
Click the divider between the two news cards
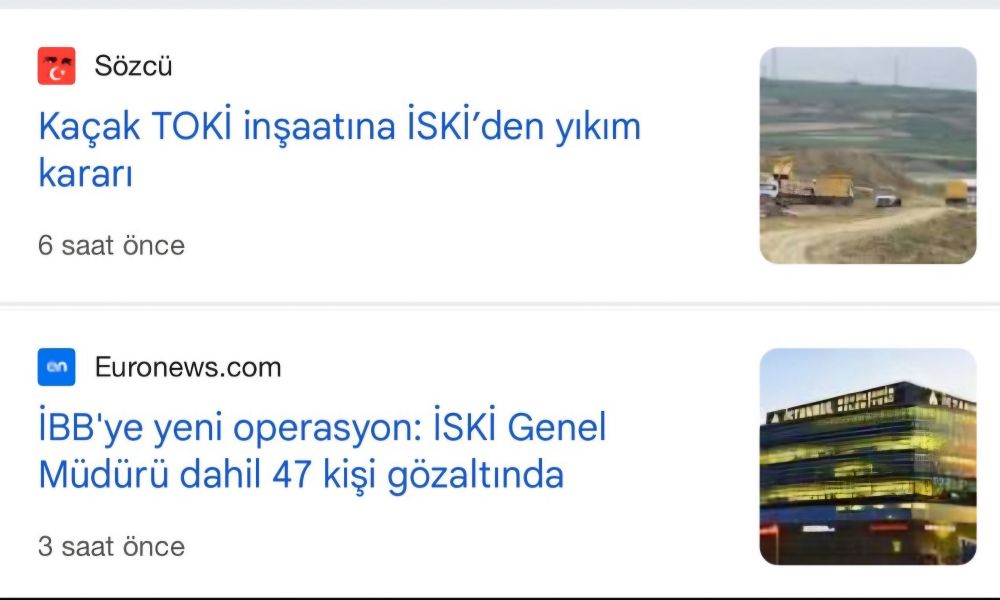coord(500,305)
